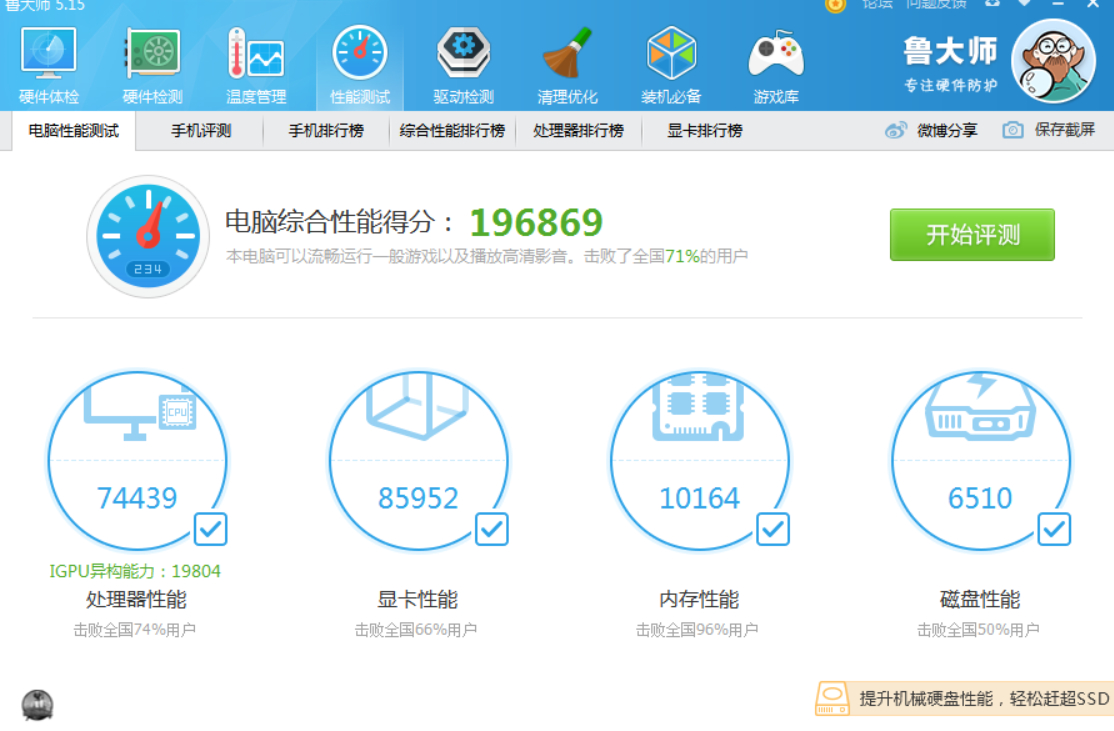Click the disk score 6510
This screenshot has width=1114, height=731.
coord(980,498)
